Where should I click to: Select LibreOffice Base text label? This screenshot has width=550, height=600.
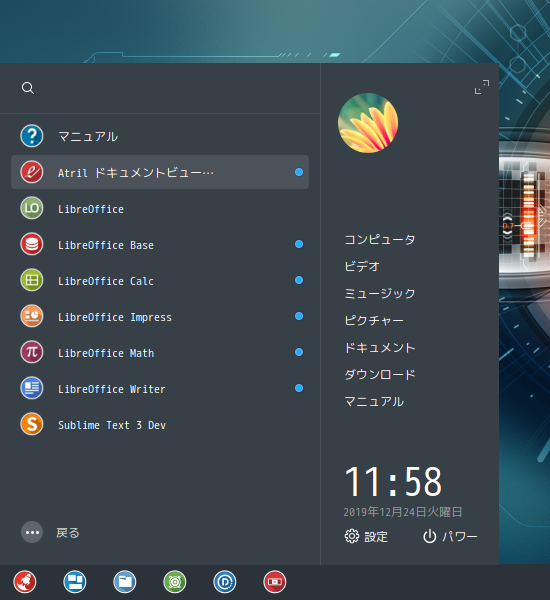(106, 245)
